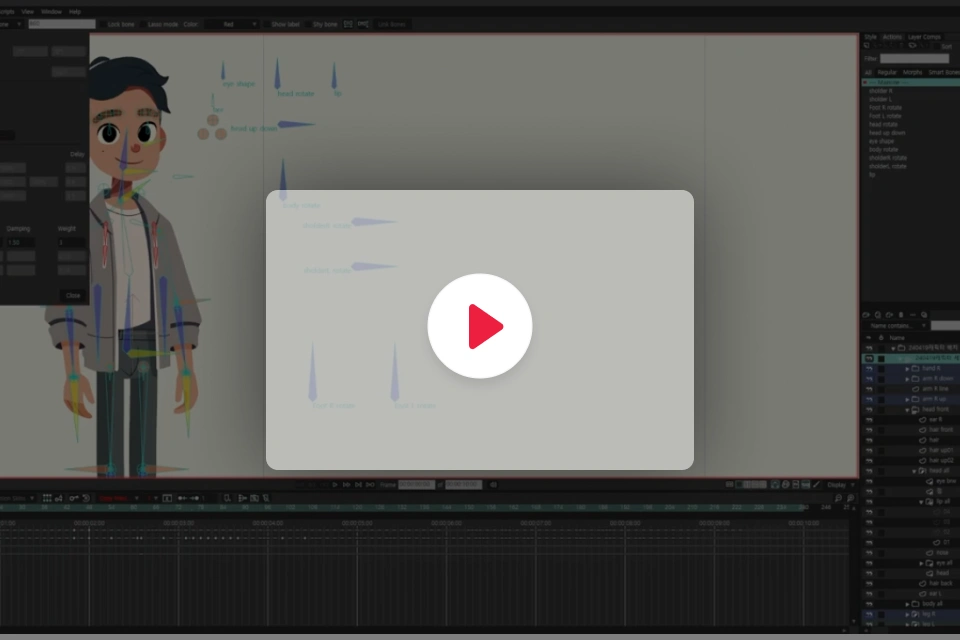This screenshot has height=640, width=960.
Task: Expand the 'eye all' layer group
Action: pos(921,563)
